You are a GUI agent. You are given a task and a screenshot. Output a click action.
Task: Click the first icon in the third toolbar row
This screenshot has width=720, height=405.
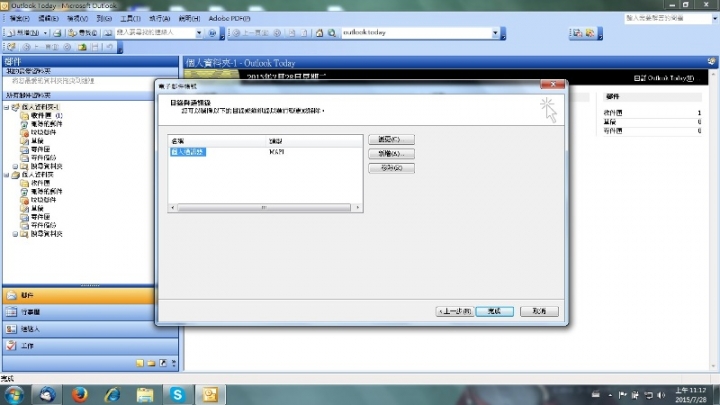coord(12,47)
